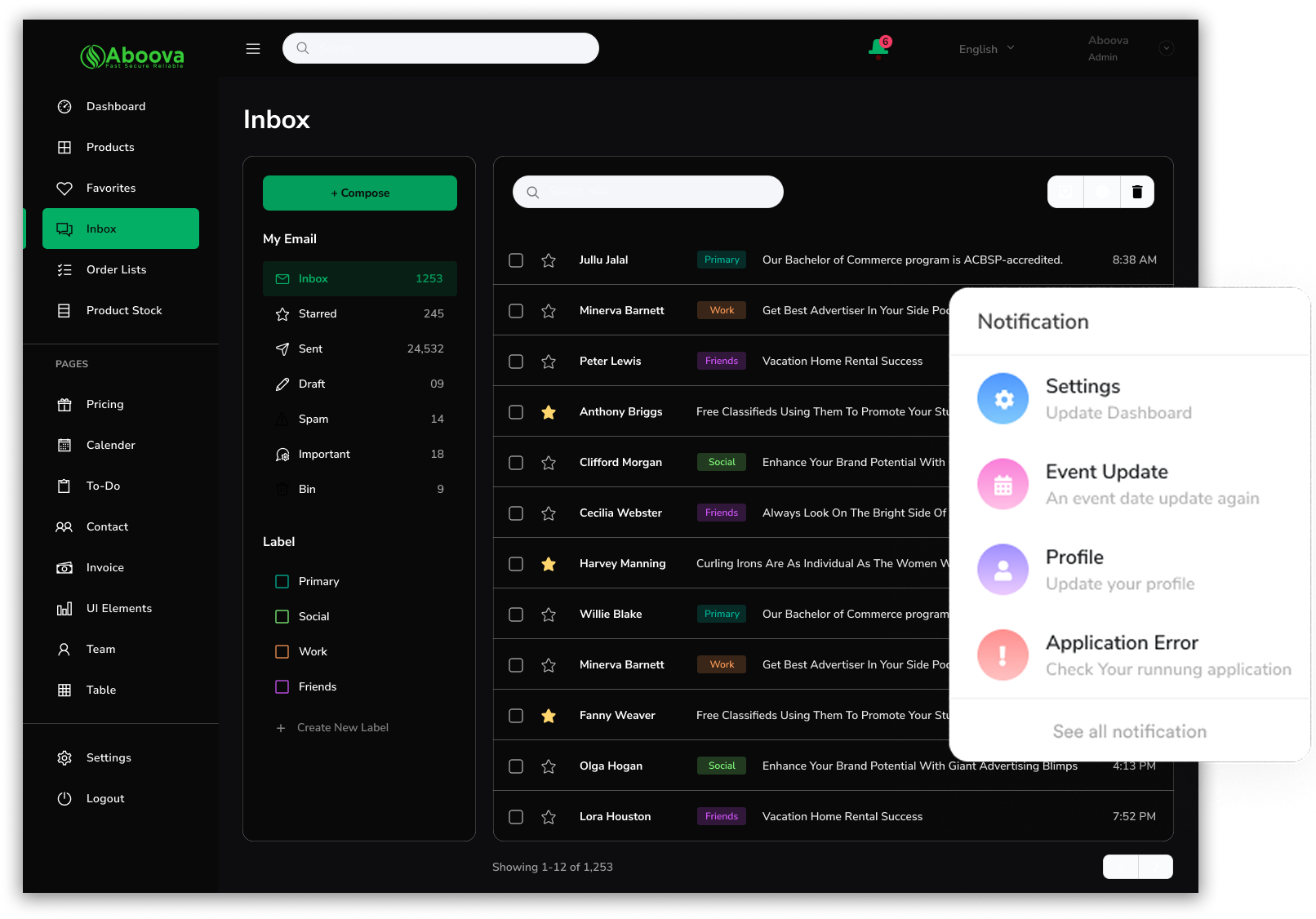The height and width of the screenshot is (919, 1316).
Task: Check the Social label checkbox
Action: tap(282, 616)
